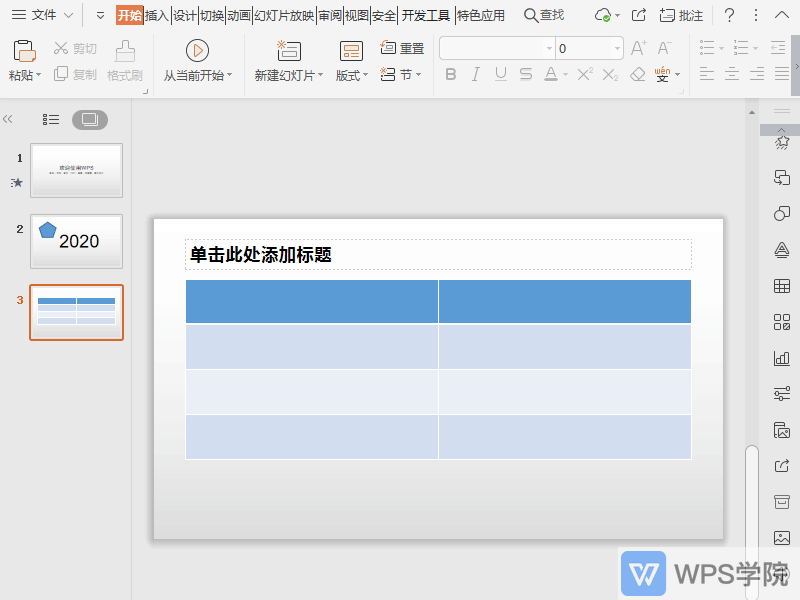Screen dimensions: 800x600
Task: Open the 幻灯片放映 (Slide Show) tab
Action: coord(283,14)
